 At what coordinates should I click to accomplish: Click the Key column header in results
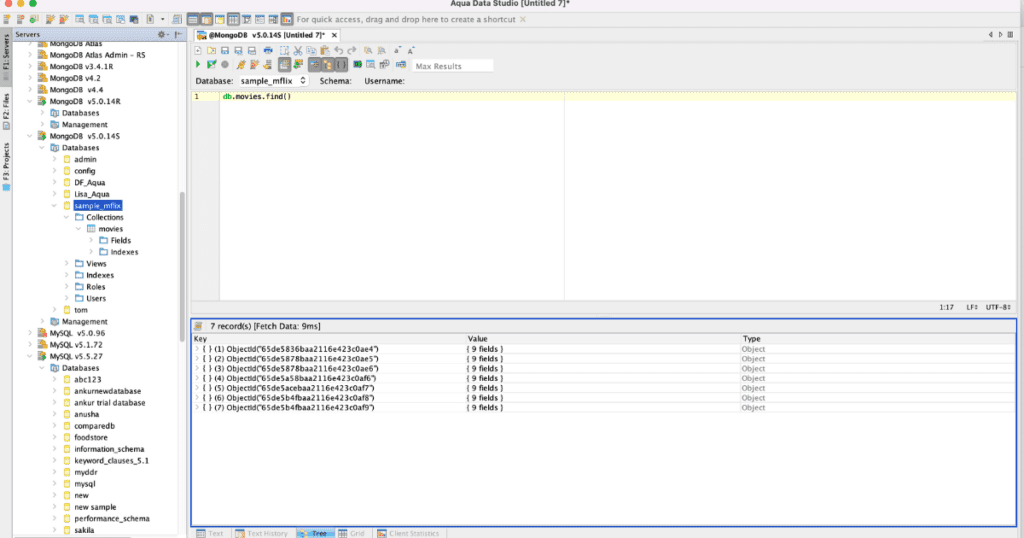pyautogui.click(x=328, y=339)
